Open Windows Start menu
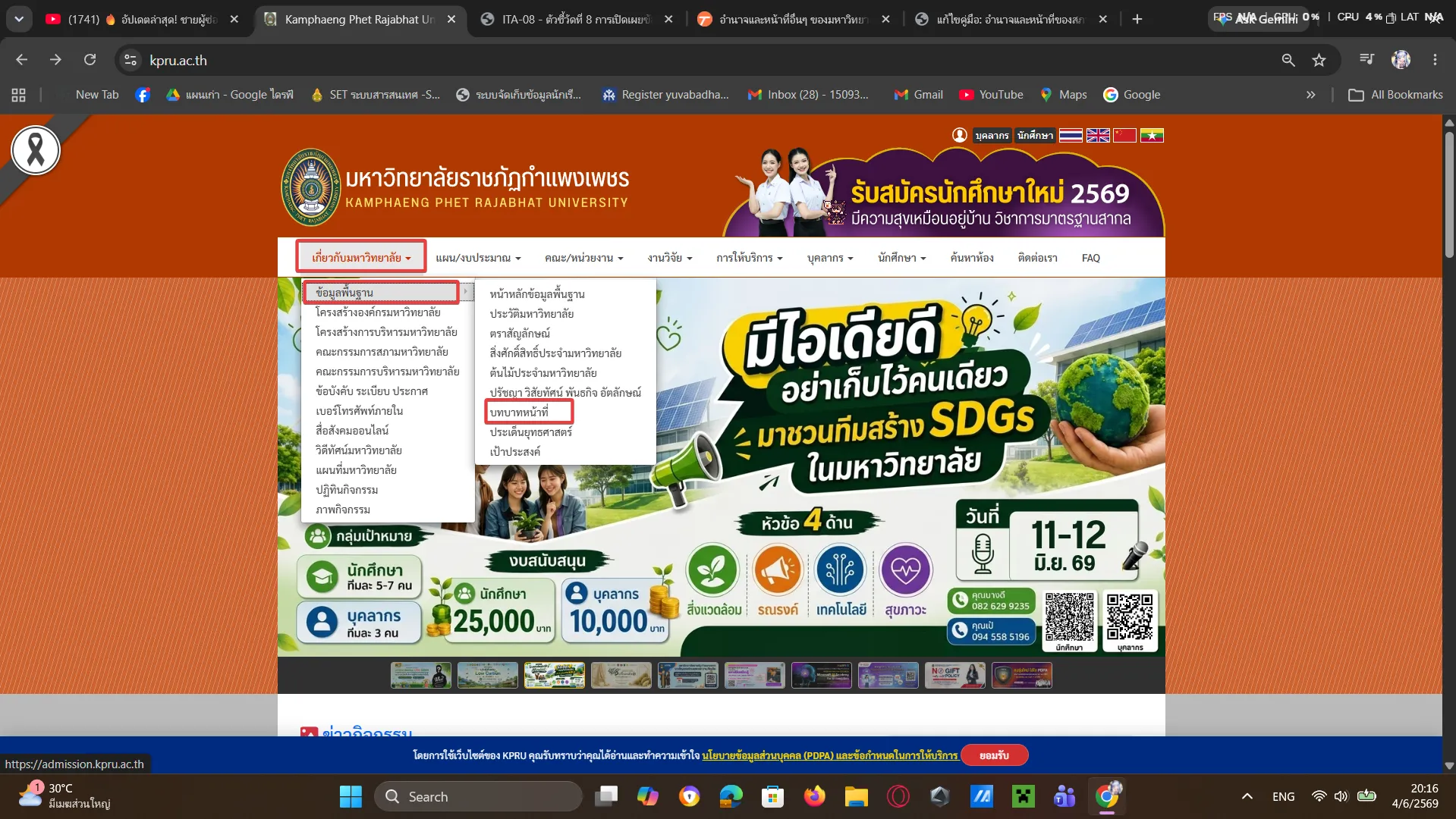Viewport: 1456px width, 819px height. tap(351, 796)
